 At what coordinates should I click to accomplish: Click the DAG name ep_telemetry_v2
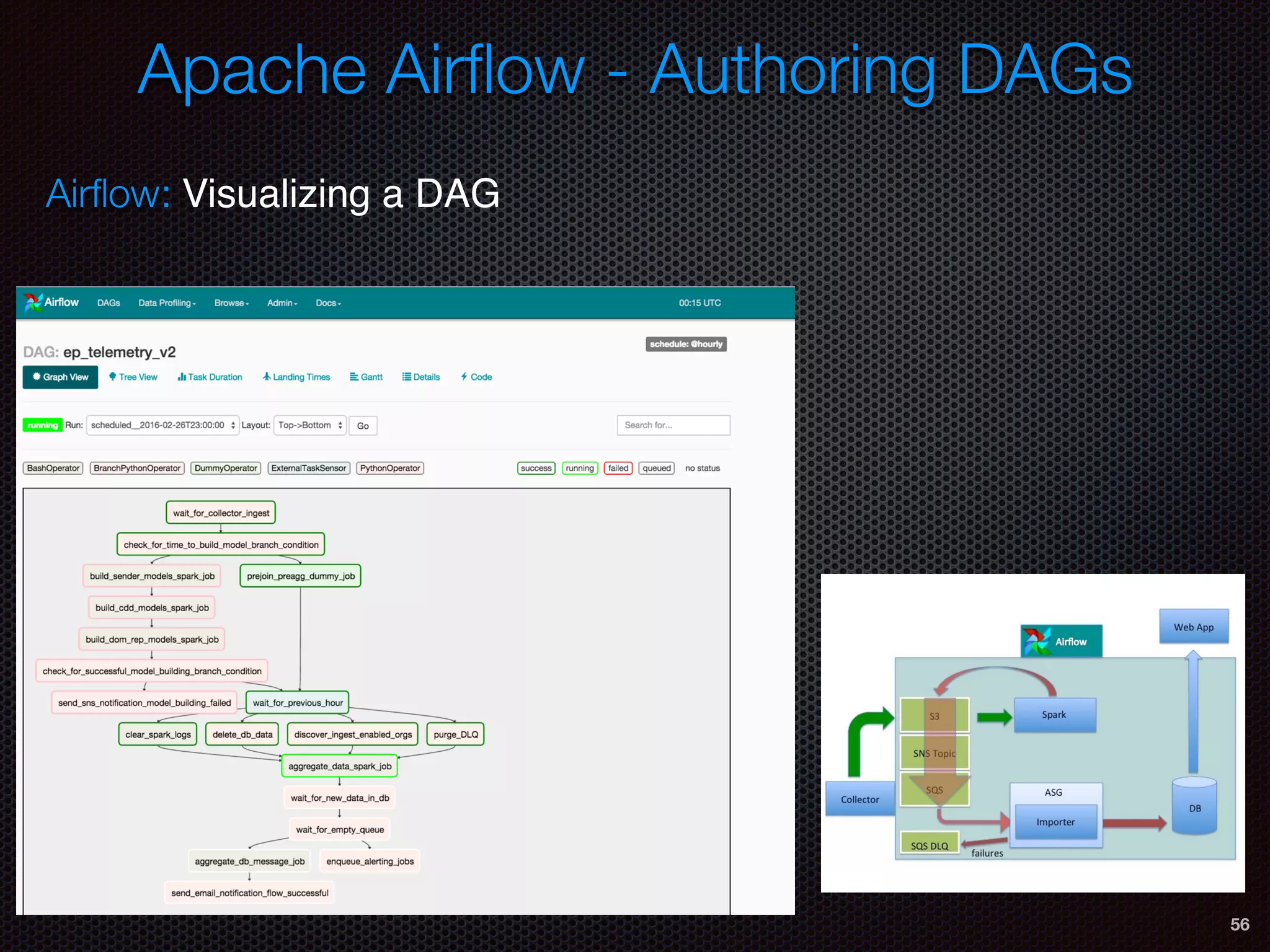pyautogui.click(x=120, y=352)
